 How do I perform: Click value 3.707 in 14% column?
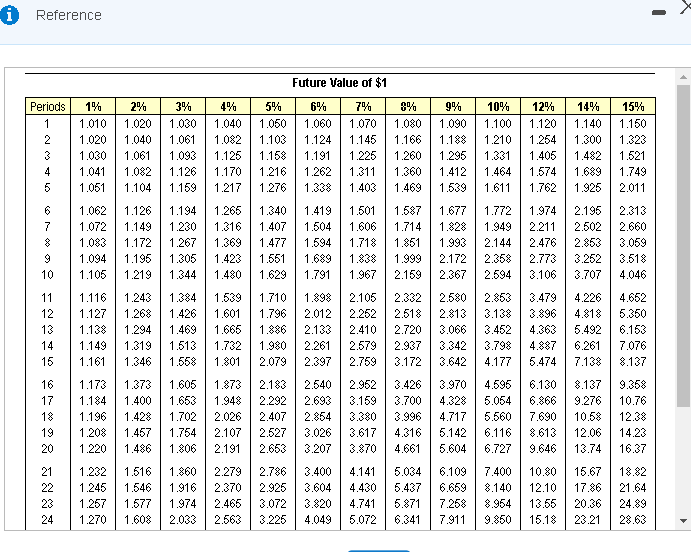pos(587,275)
